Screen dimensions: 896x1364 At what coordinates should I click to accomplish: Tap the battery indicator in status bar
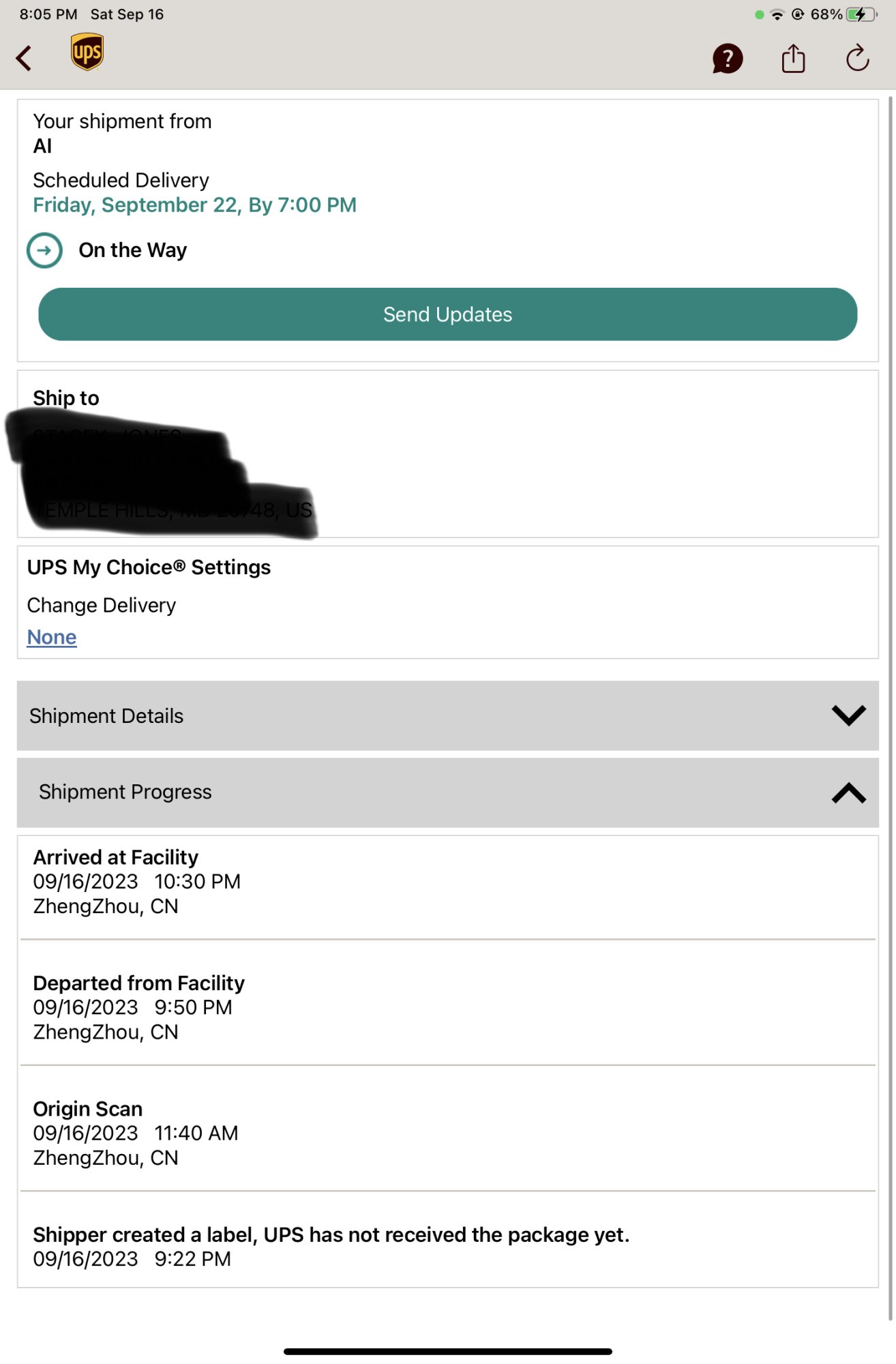pyautogui.click(x=862, y=14)
